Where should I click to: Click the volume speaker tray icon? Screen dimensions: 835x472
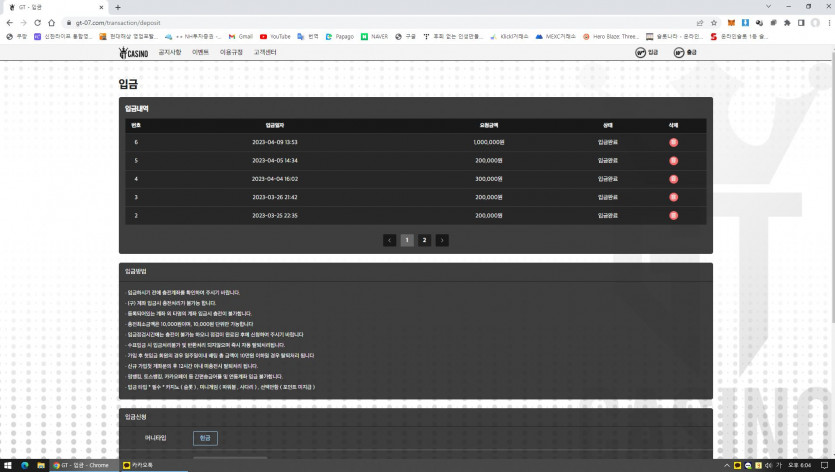[768, 465]
